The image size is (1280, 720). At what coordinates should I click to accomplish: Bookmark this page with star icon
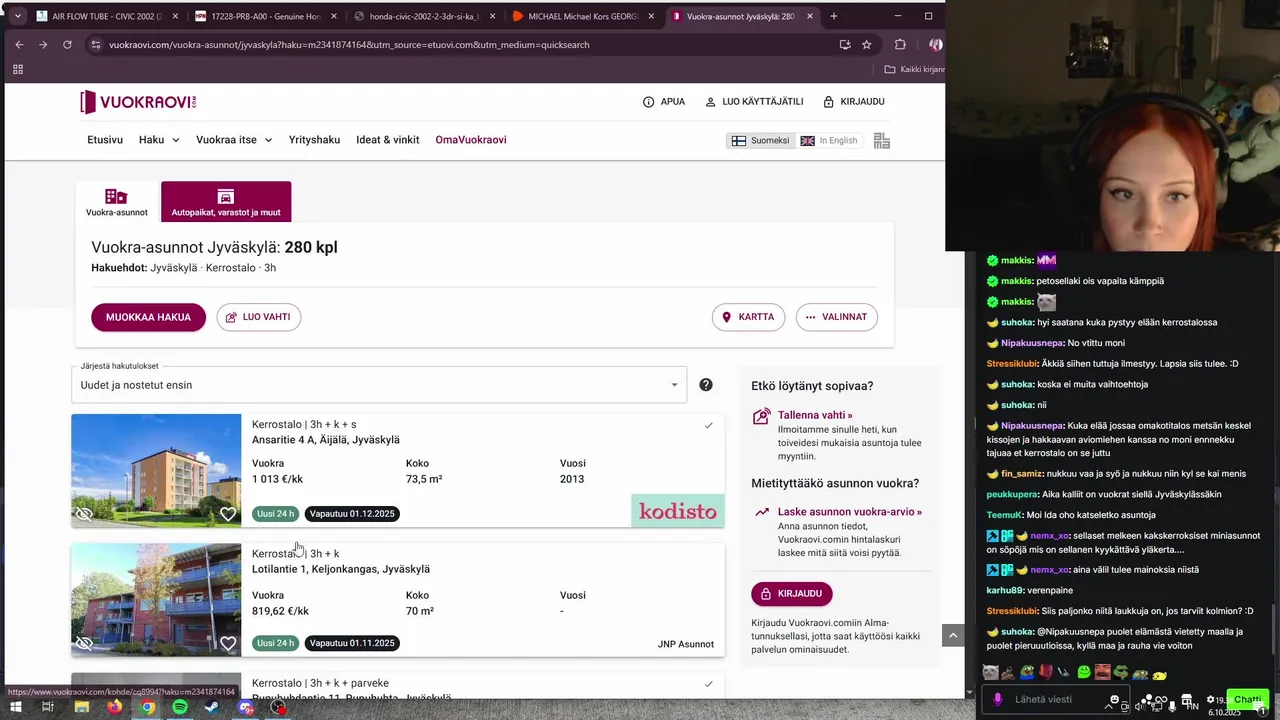point(867,44)
